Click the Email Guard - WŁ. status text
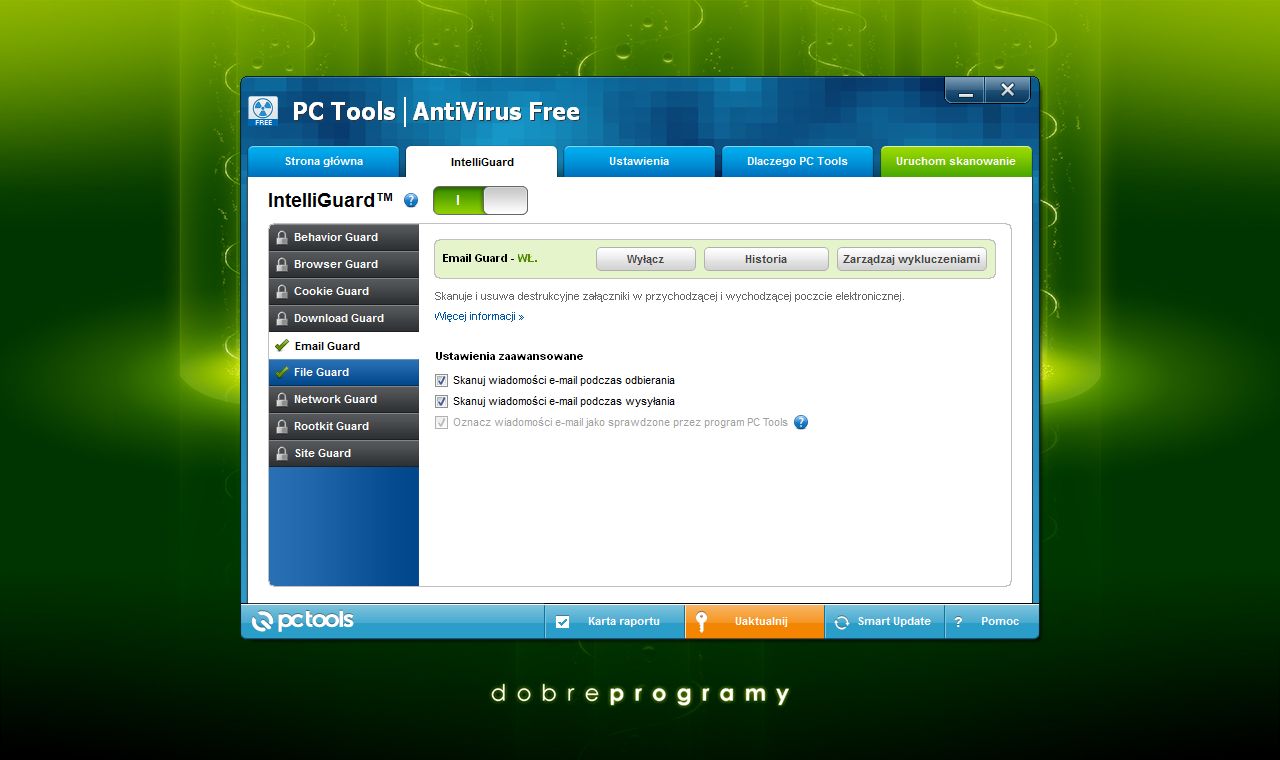 click(x=490, y=258)
